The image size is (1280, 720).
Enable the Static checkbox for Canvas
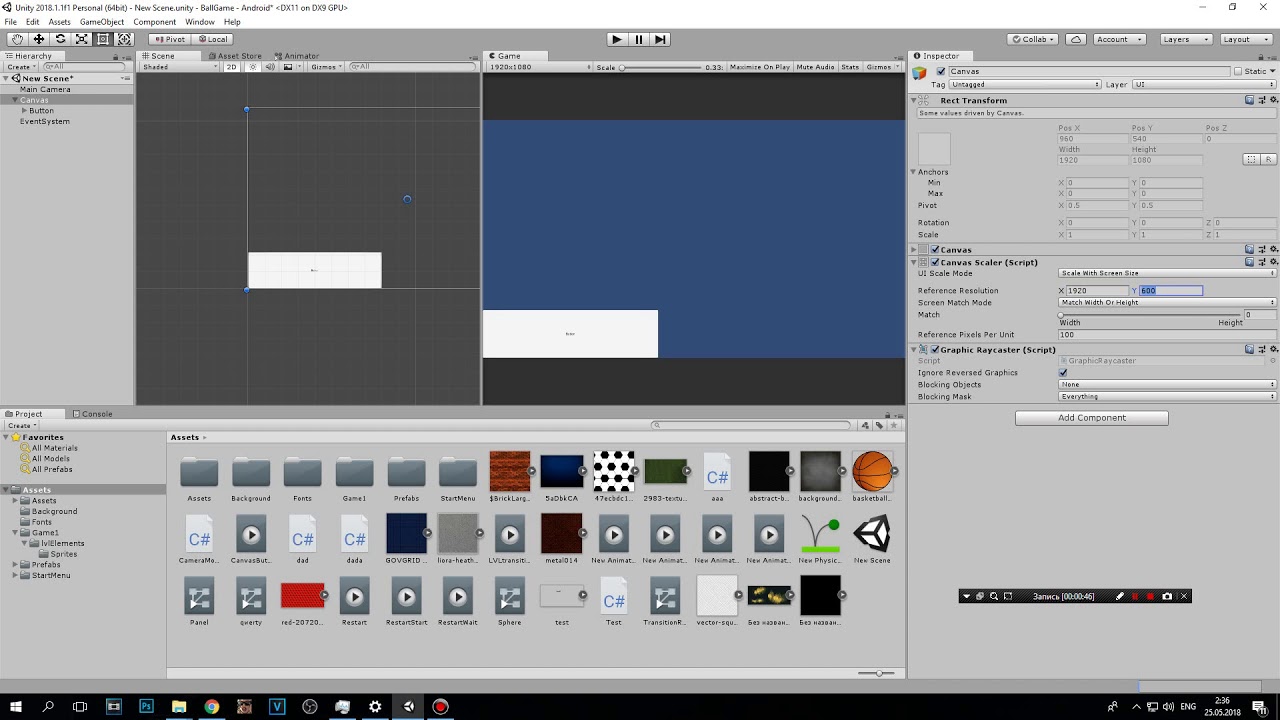pos(1240,70)
